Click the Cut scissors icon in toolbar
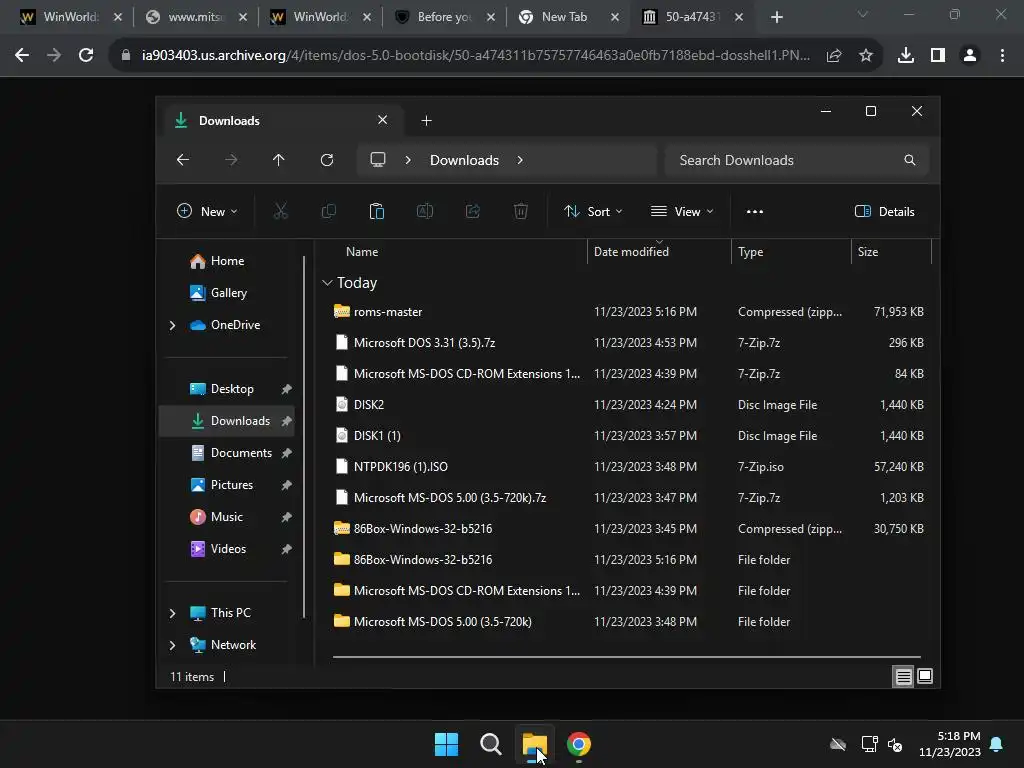The height and width of the screenshot is (768, 1024). click(280, 211)
